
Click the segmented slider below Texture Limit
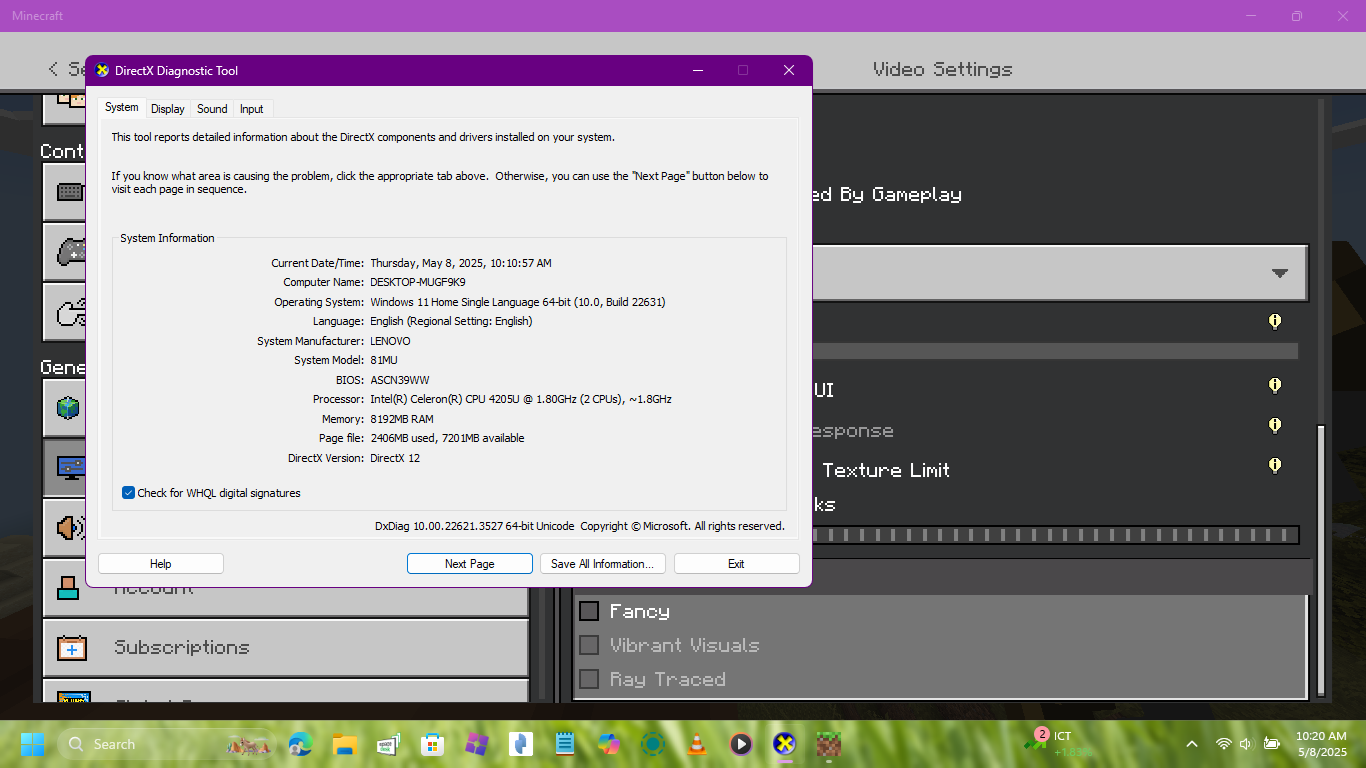(1055, 535)
